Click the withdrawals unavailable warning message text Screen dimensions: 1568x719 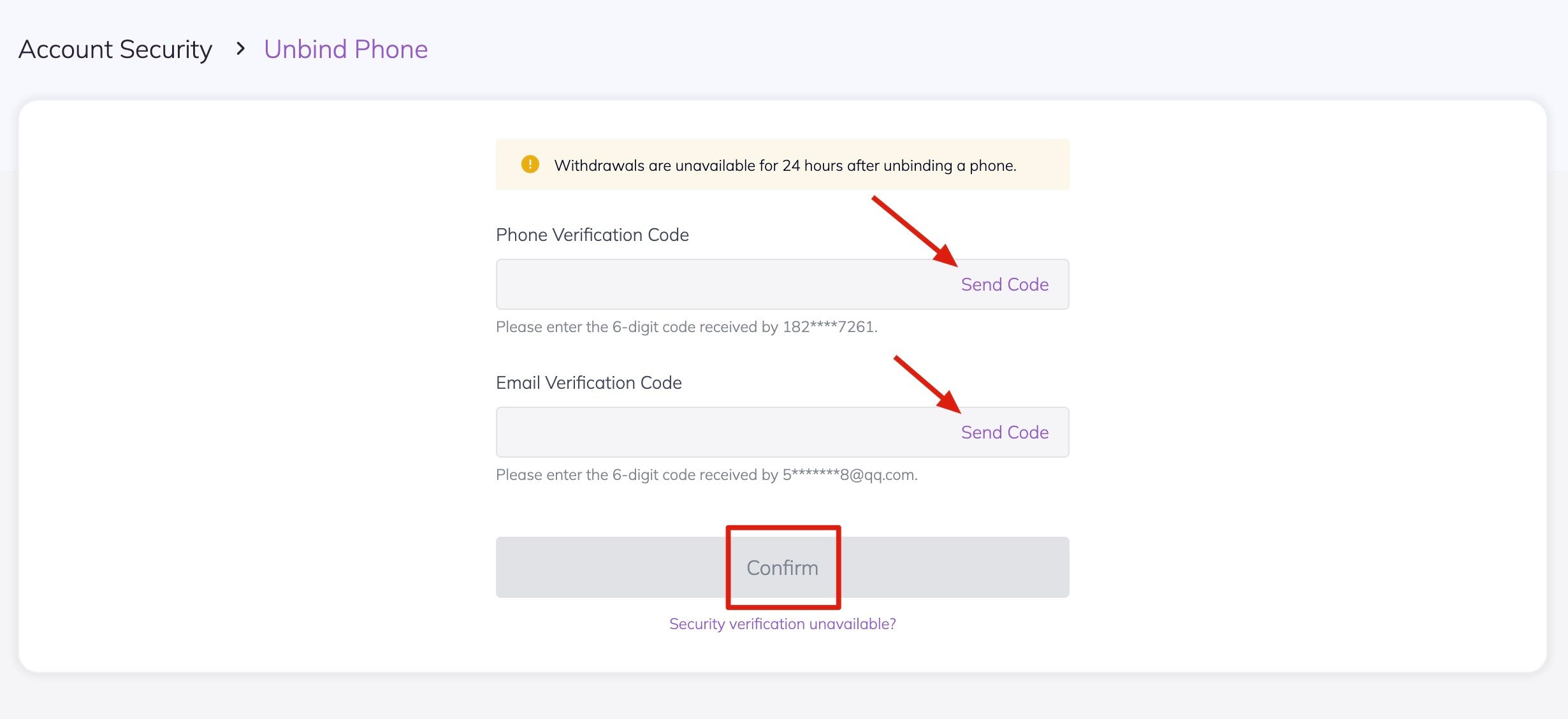pos(785,166)
